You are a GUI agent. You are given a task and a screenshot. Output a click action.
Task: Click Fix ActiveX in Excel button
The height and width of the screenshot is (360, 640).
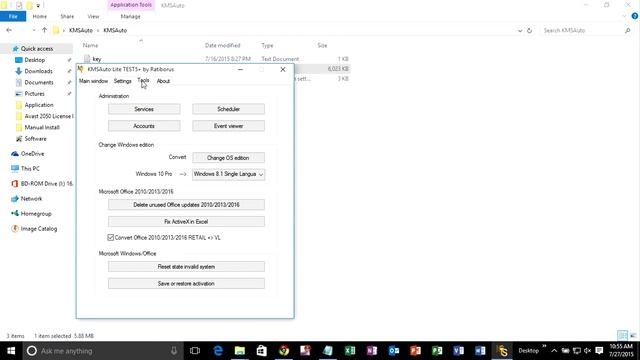click(x=186, y=221)
